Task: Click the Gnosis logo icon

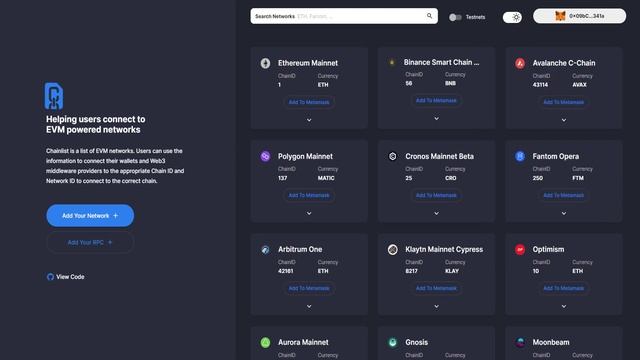Action: [x=393, y=342]
